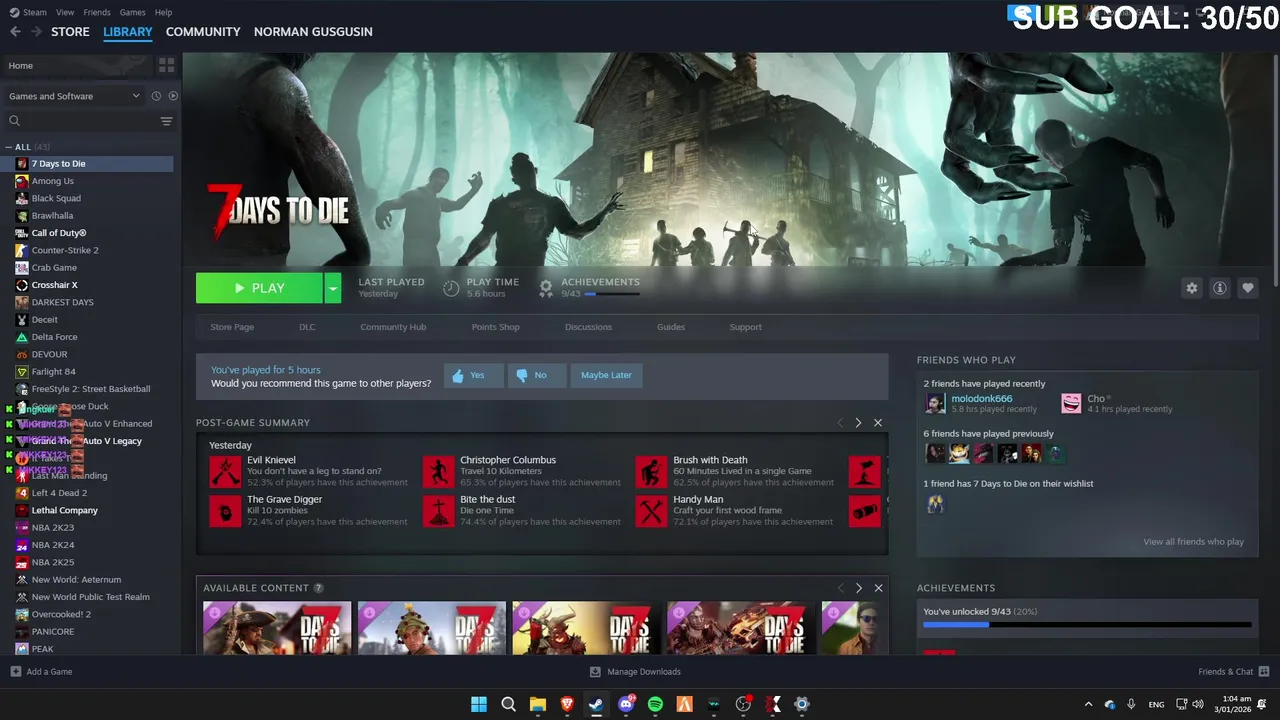Open the game's Community Hub link
Screen dimensions: 1280x720
click(x=393, y=327)
